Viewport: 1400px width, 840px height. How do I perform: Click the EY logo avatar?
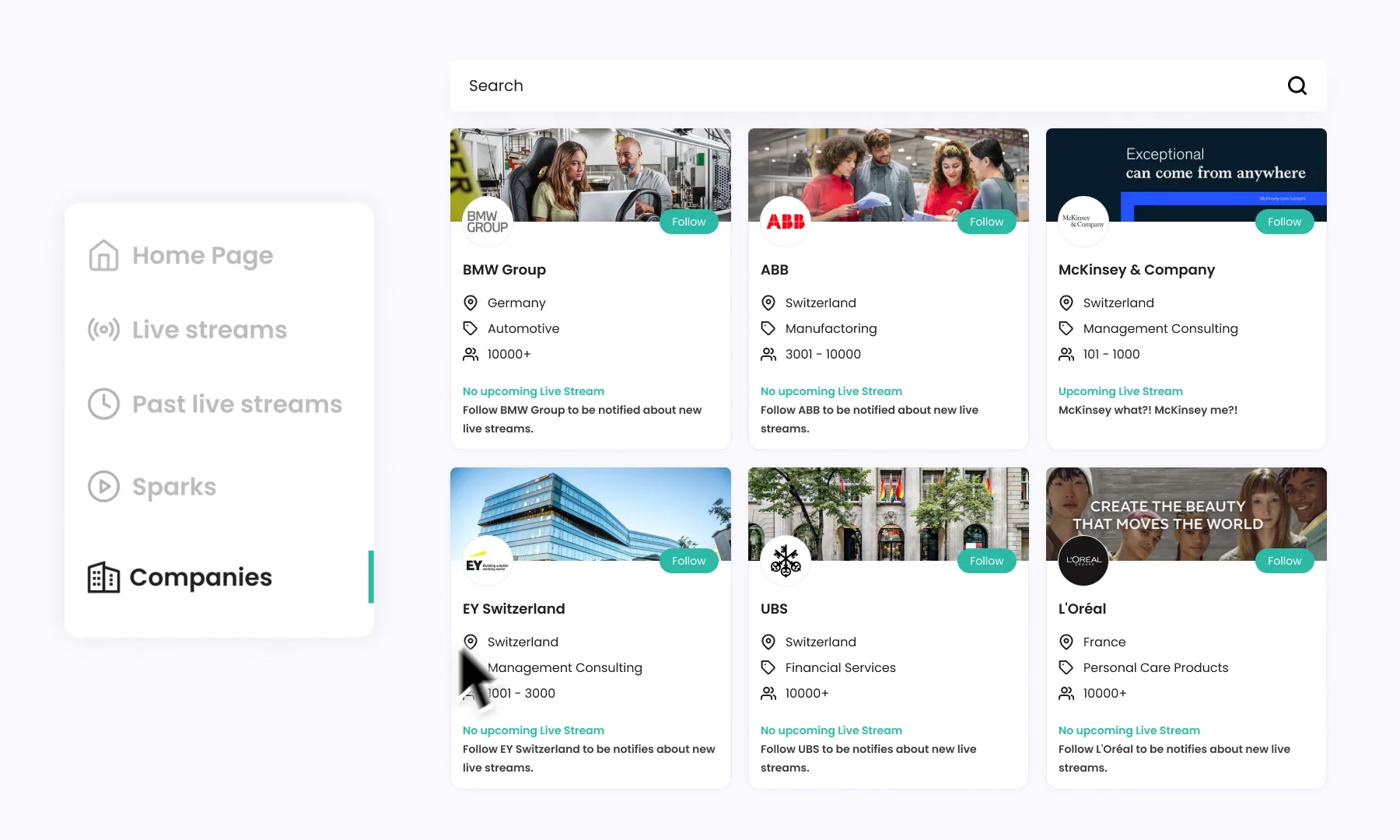(488, 561)
